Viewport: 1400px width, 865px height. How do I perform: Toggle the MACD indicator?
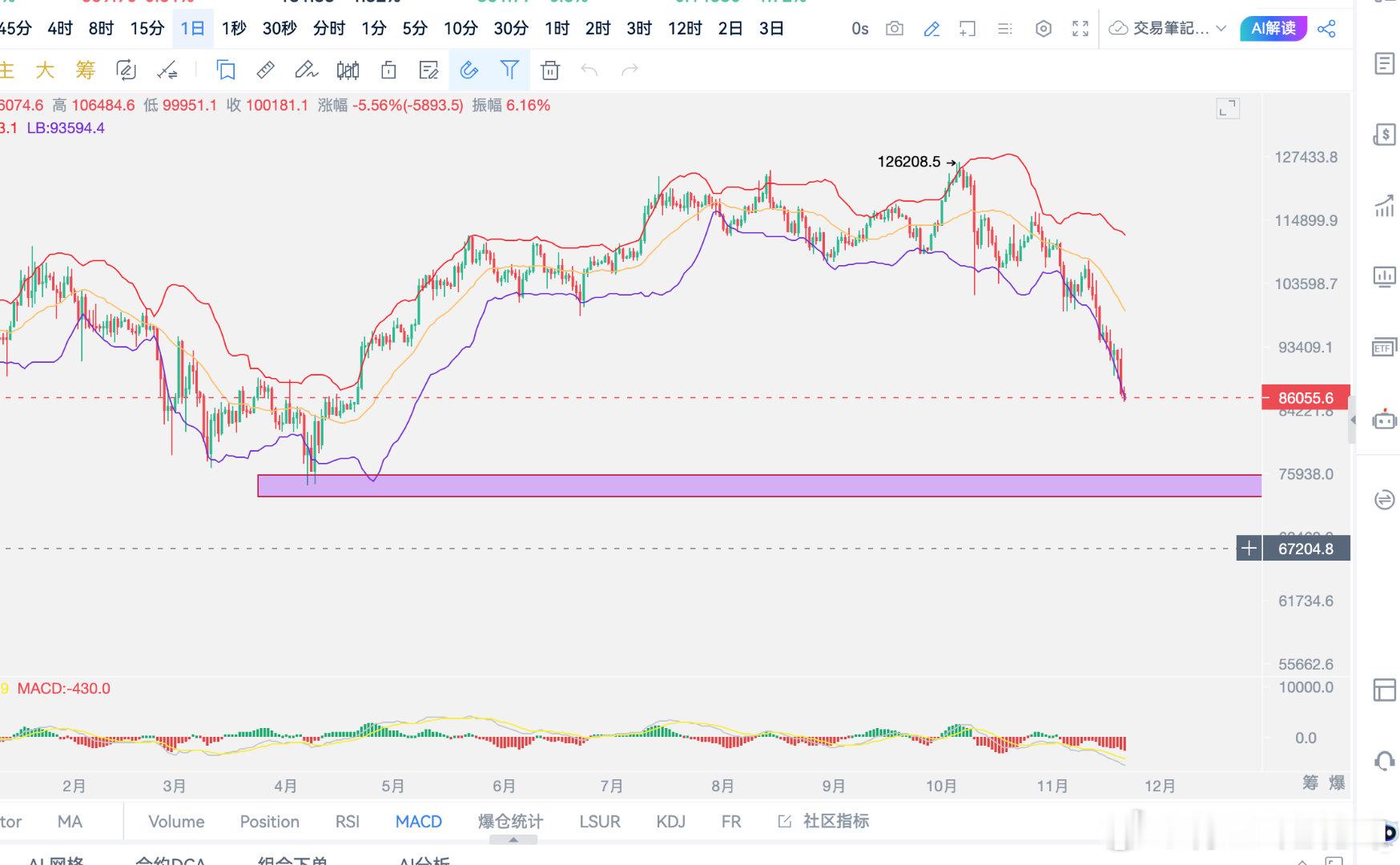point(419,822)
